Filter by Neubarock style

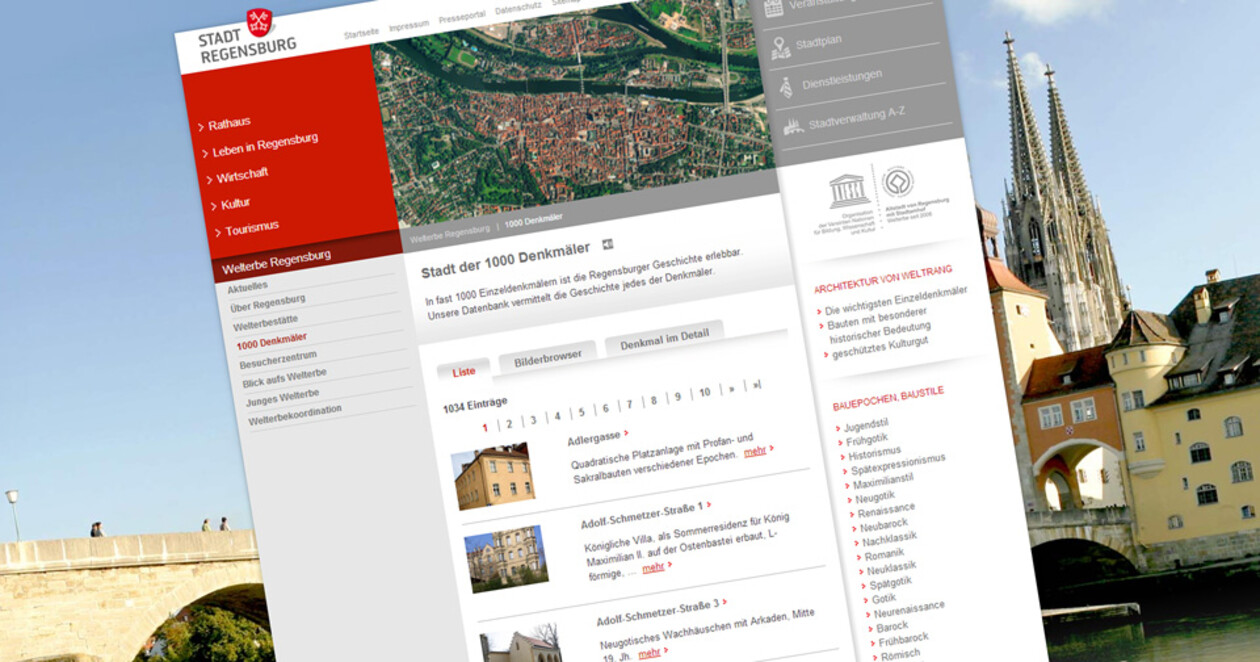coord(884,525)
